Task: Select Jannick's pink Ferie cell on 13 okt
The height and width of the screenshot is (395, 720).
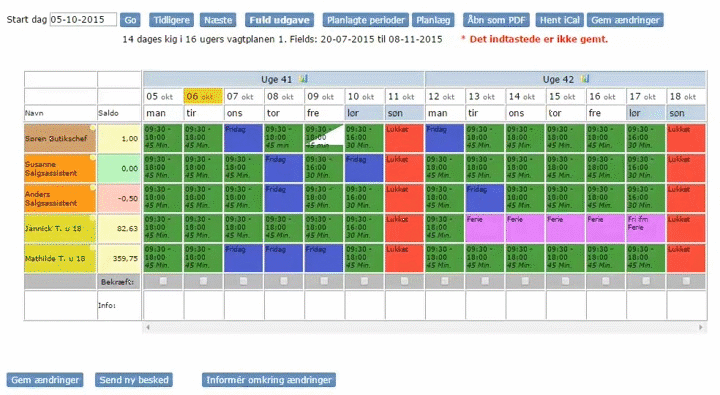Action: point(485,228)
